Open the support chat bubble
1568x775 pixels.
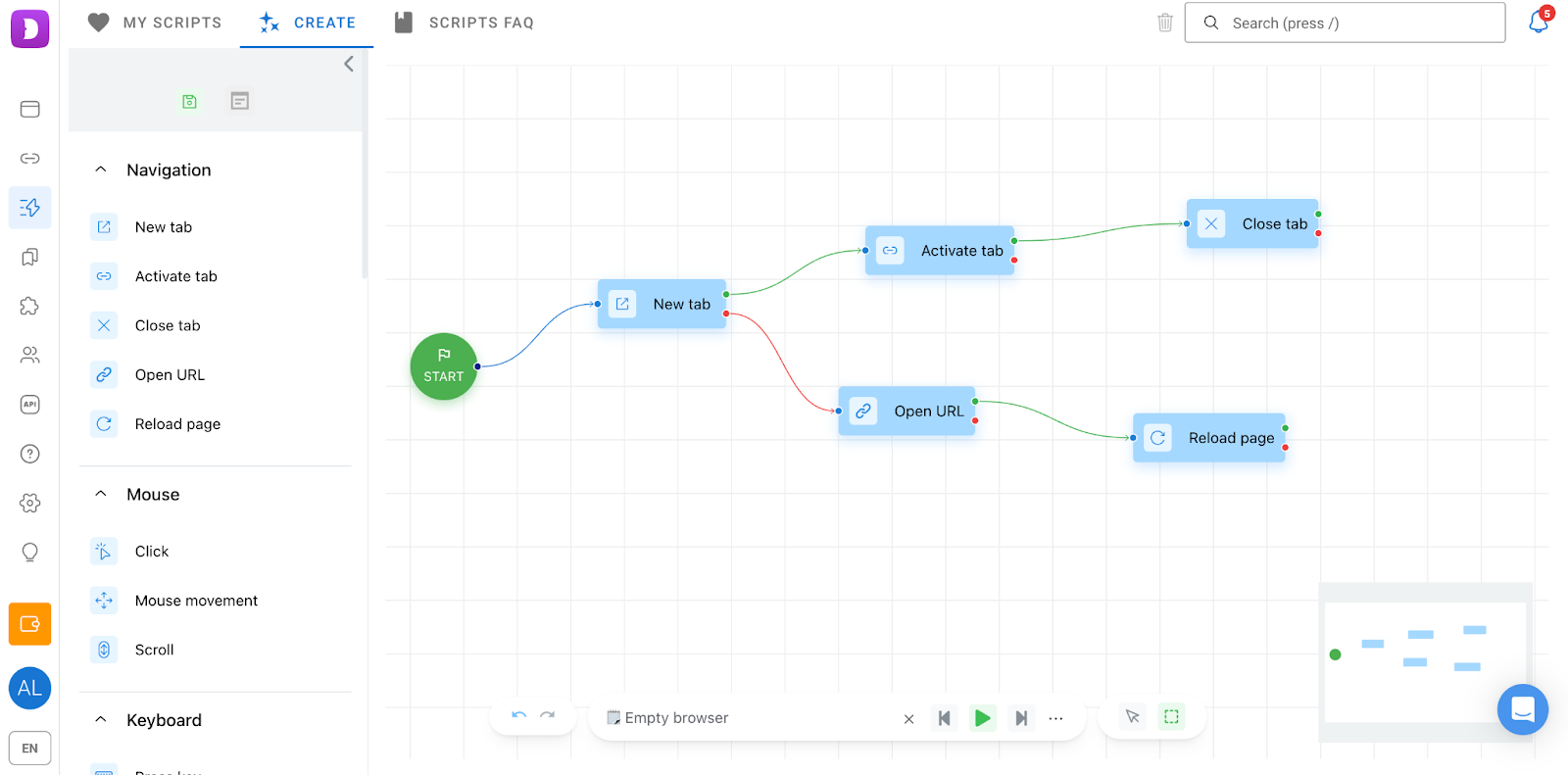pyautogui.click(x=1522, y=709)
